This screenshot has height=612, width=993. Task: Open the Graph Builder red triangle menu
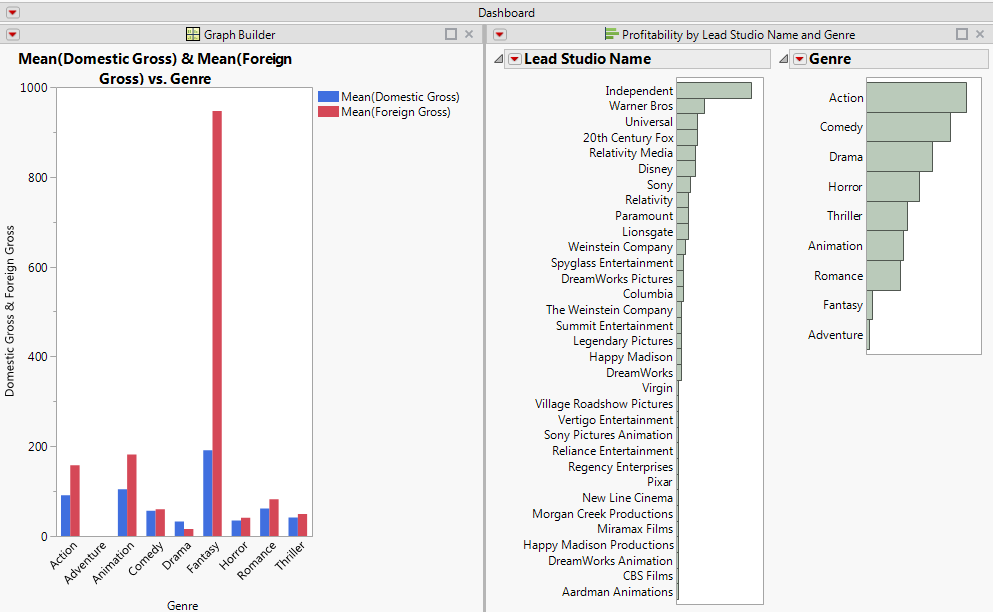point(13,34)
